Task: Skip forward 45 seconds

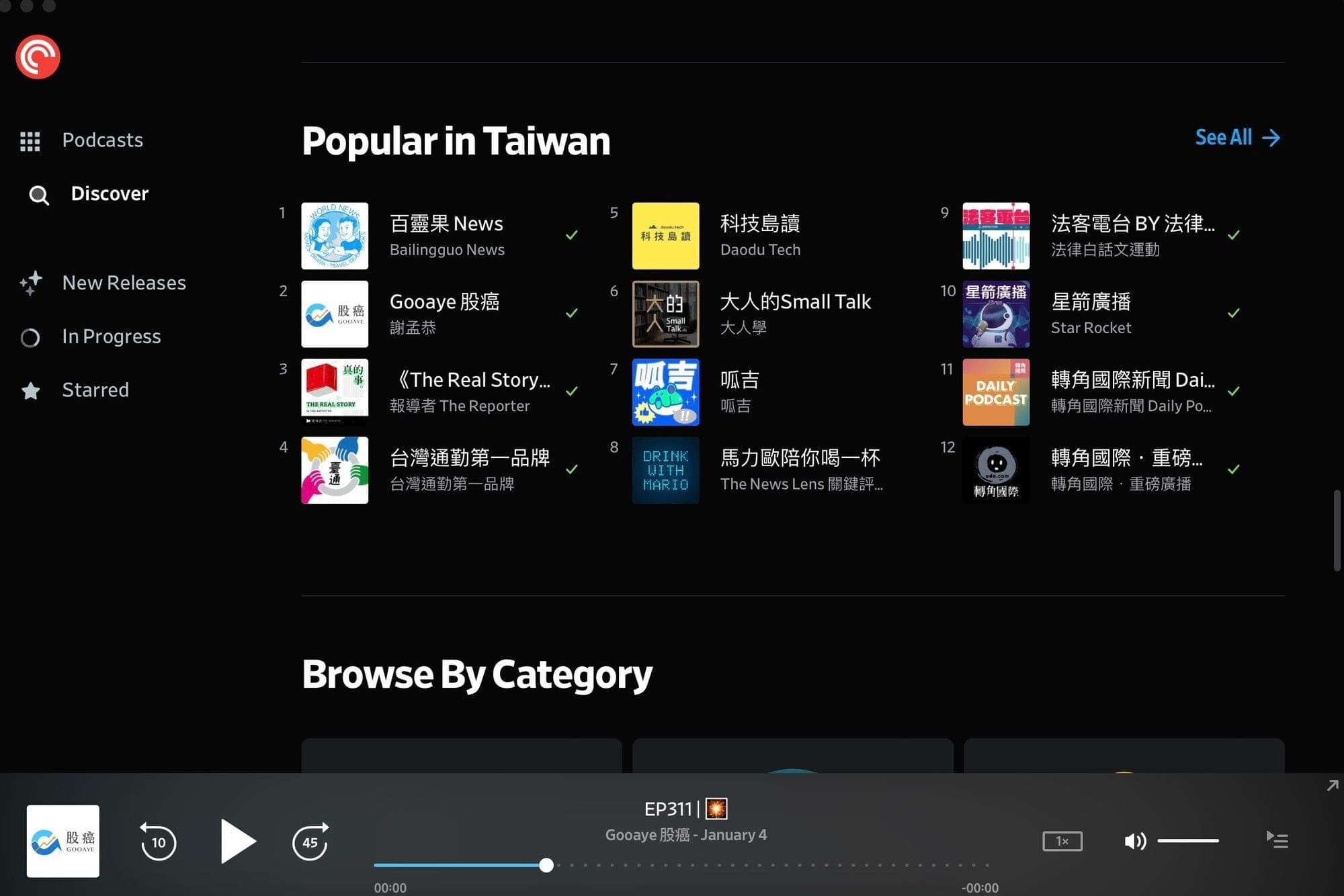Action: (310, 841)
